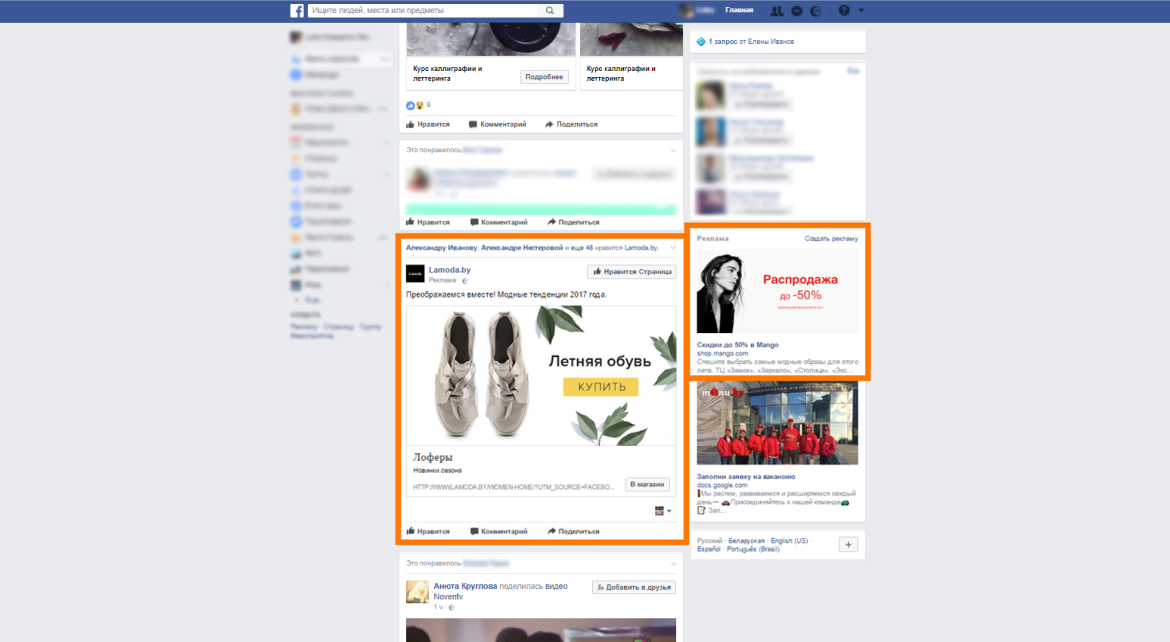Like the calligraphy course post with Нравится
This screenshot has width=1170, height=642.
[428, 125]
